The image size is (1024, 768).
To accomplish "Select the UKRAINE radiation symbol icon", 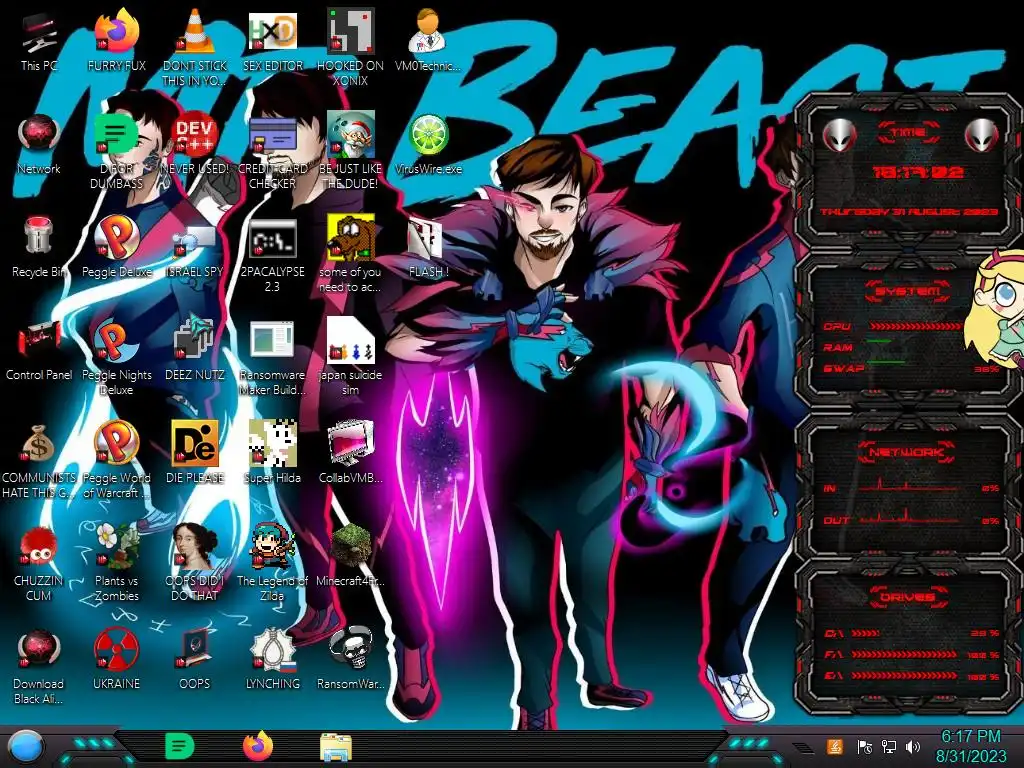I will [116, 649].
